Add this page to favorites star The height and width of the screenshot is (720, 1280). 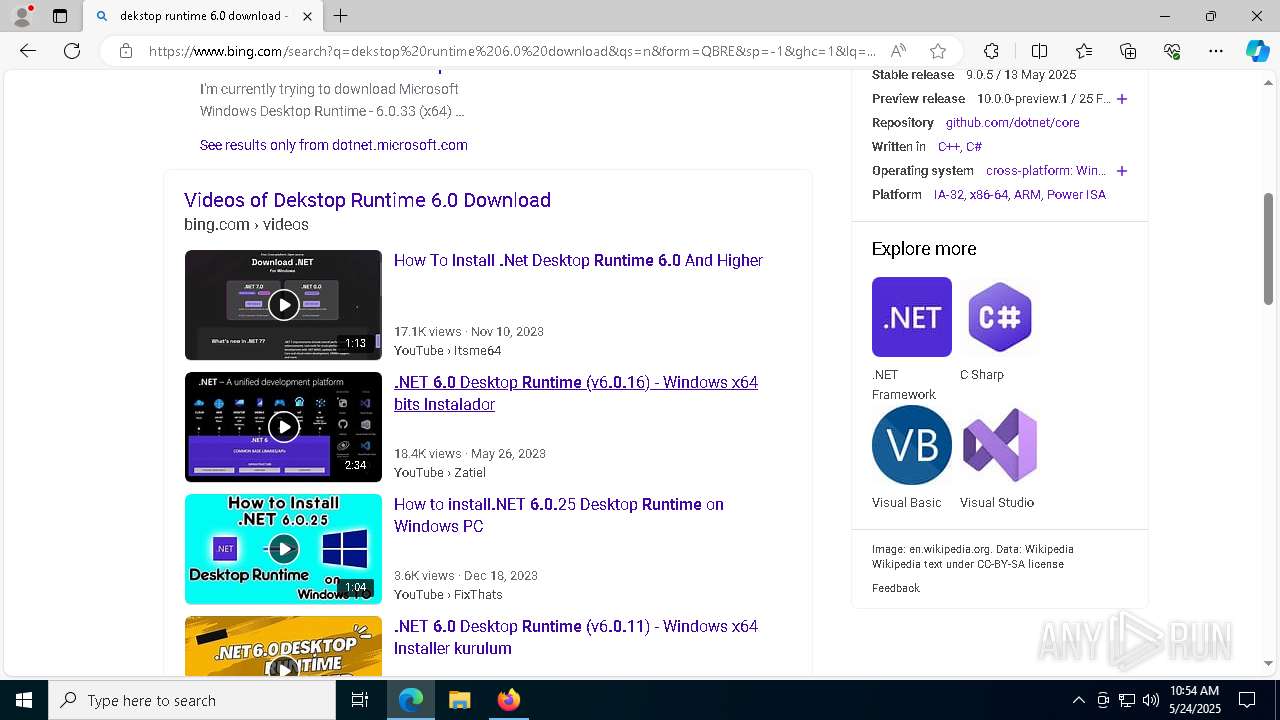click(x=938, y=51)
